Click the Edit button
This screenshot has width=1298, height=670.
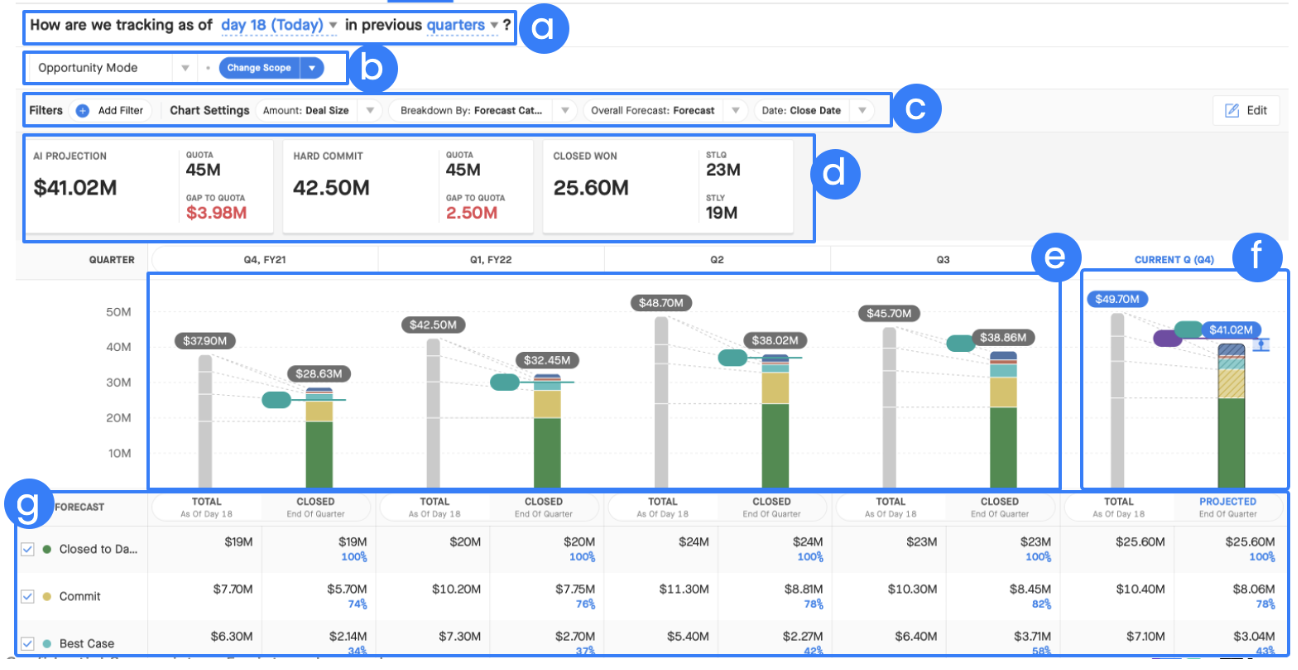click(x=1246, y=111)
